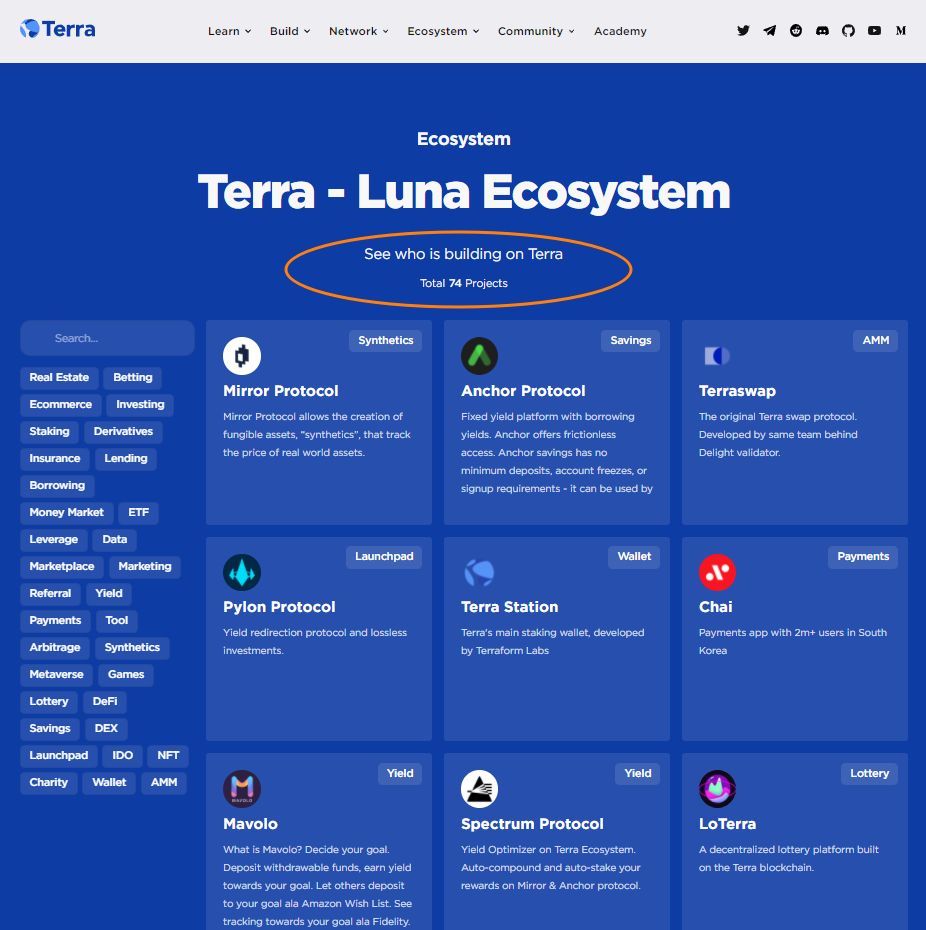This screenshot has width=926, height=930.
Task: Click the Chai red logo icon
Action: pyautogui.click(x=717, y=572)
